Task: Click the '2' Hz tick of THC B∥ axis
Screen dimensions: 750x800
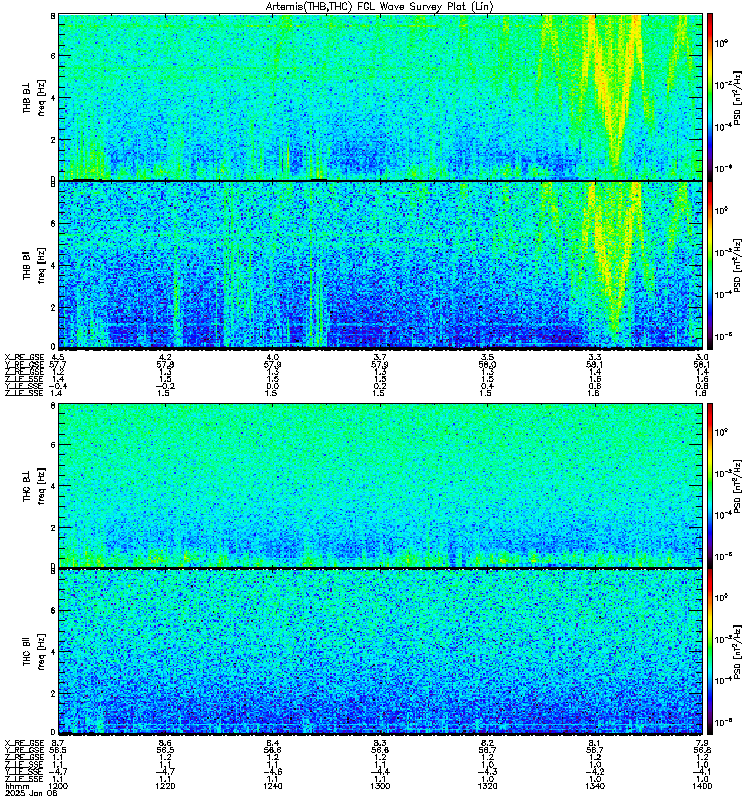Action: pyautogui.click(x=53, y=693)
